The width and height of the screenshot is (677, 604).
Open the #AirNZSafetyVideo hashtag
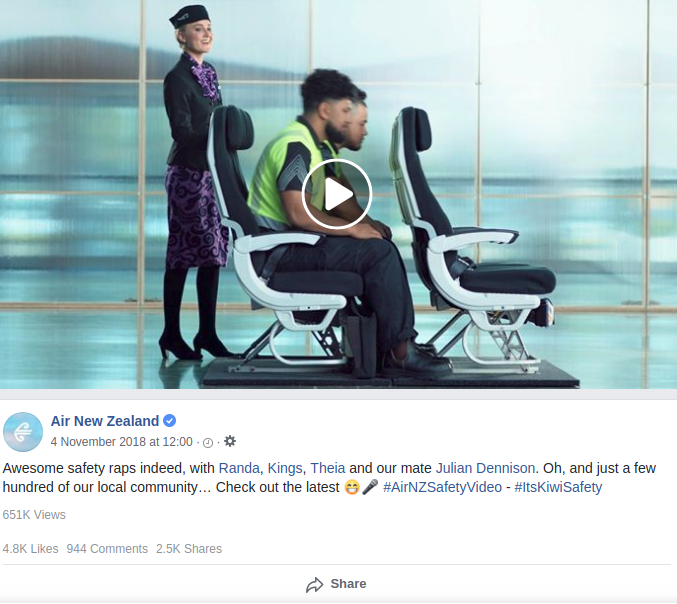click(x=442, y=487)
